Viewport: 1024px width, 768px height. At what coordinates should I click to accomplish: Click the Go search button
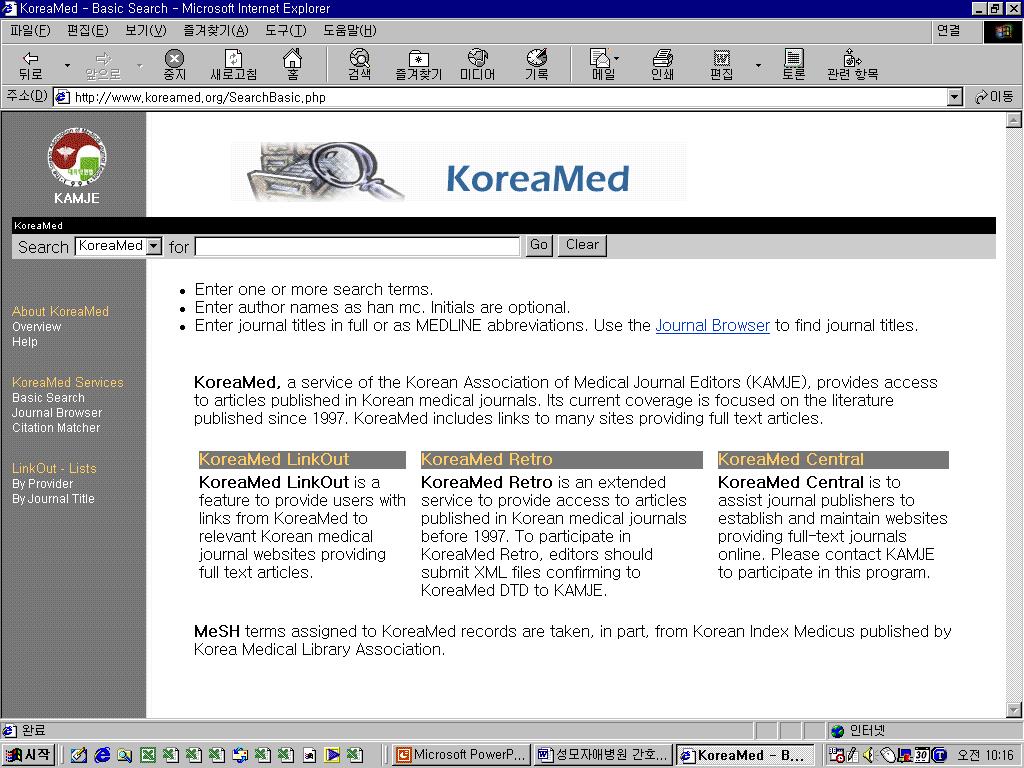click(539, 246)
